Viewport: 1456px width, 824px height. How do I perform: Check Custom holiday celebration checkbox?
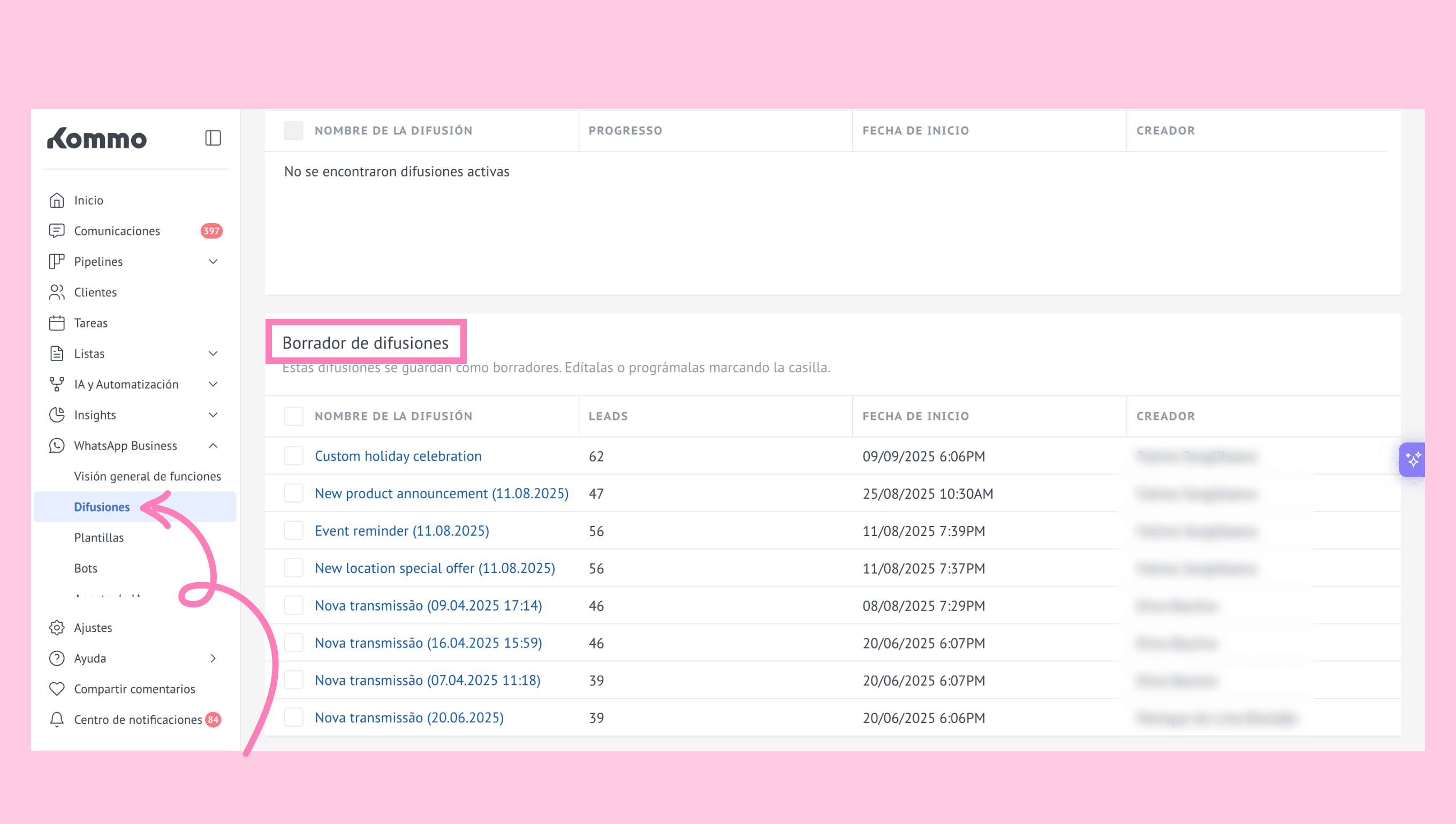(293, 455)
